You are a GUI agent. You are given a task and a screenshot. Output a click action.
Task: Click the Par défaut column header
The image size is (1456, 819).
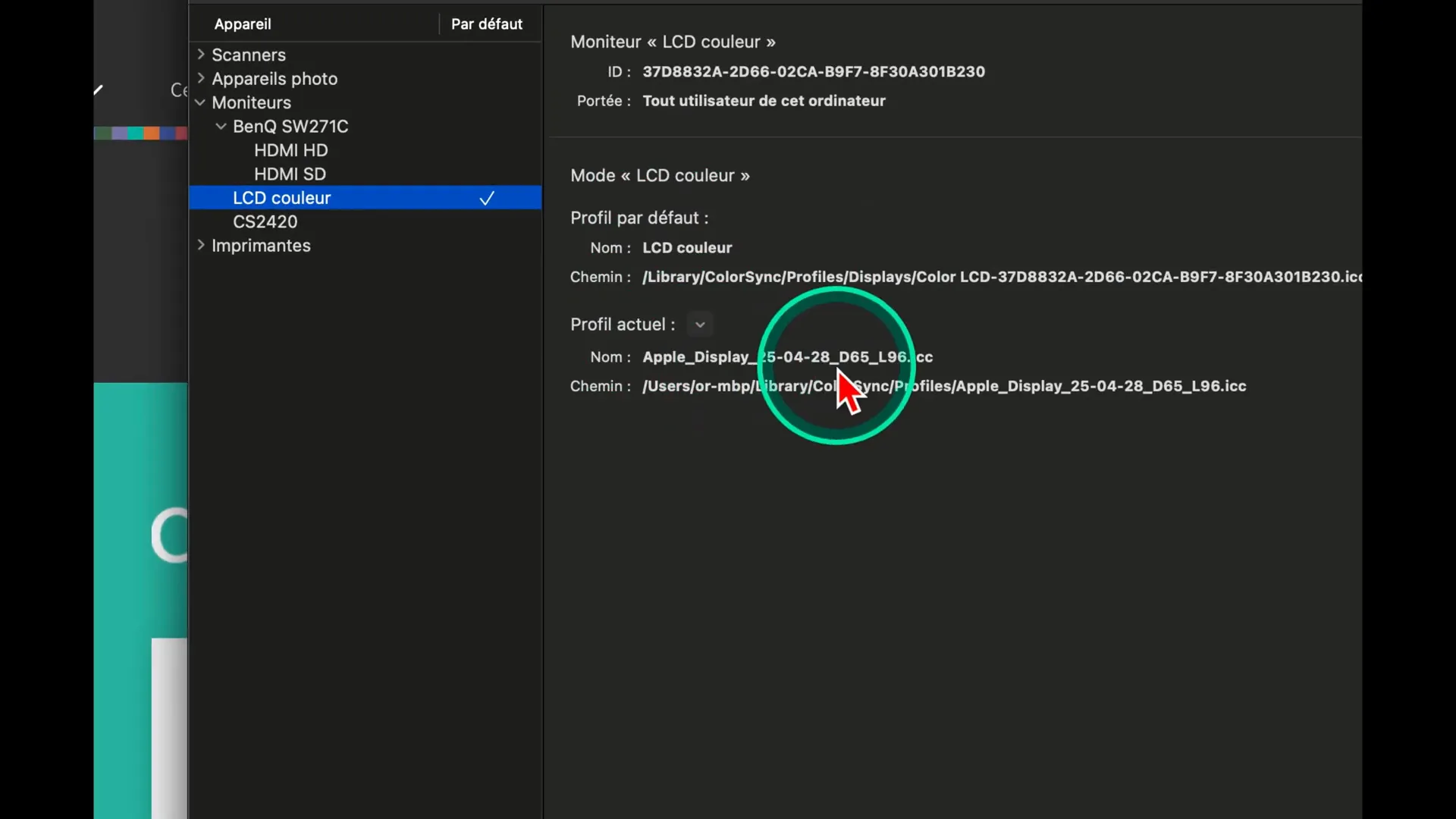[487, 24]
